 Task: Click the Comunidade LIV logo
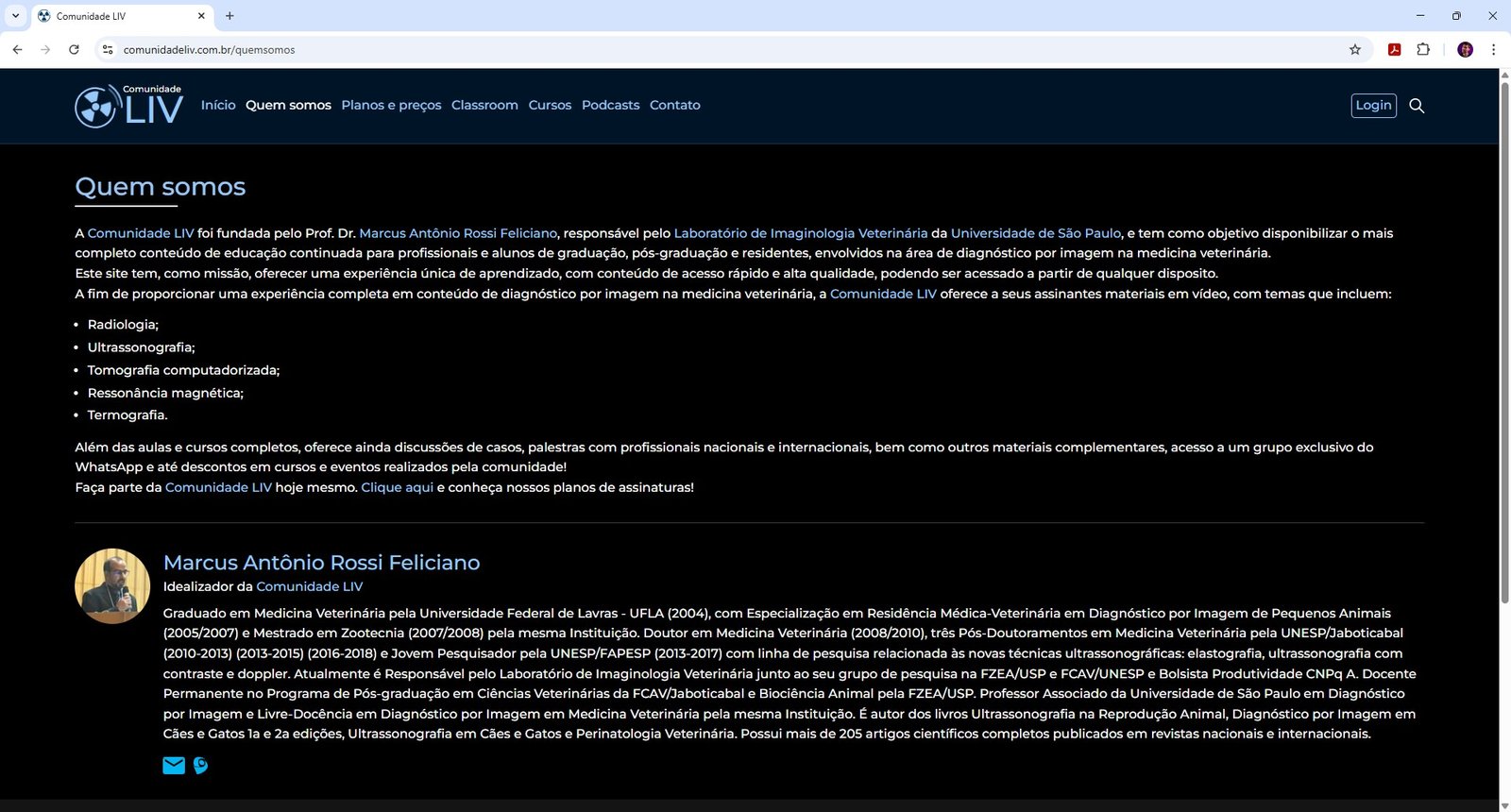pyautogui.click(x=129, y=106)
